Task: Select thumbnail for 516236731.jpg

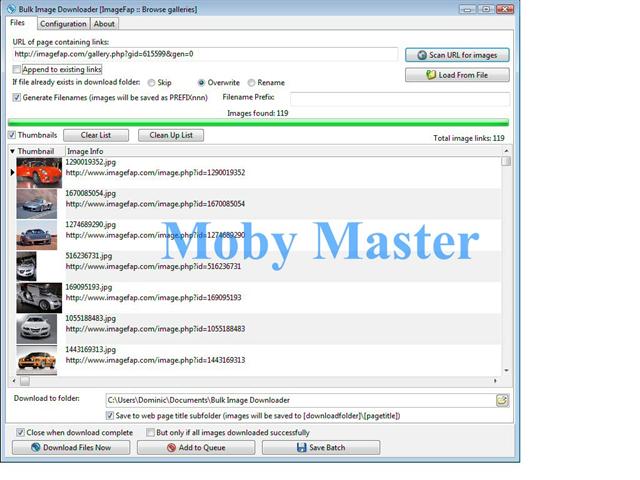Action: click(27, 266)
